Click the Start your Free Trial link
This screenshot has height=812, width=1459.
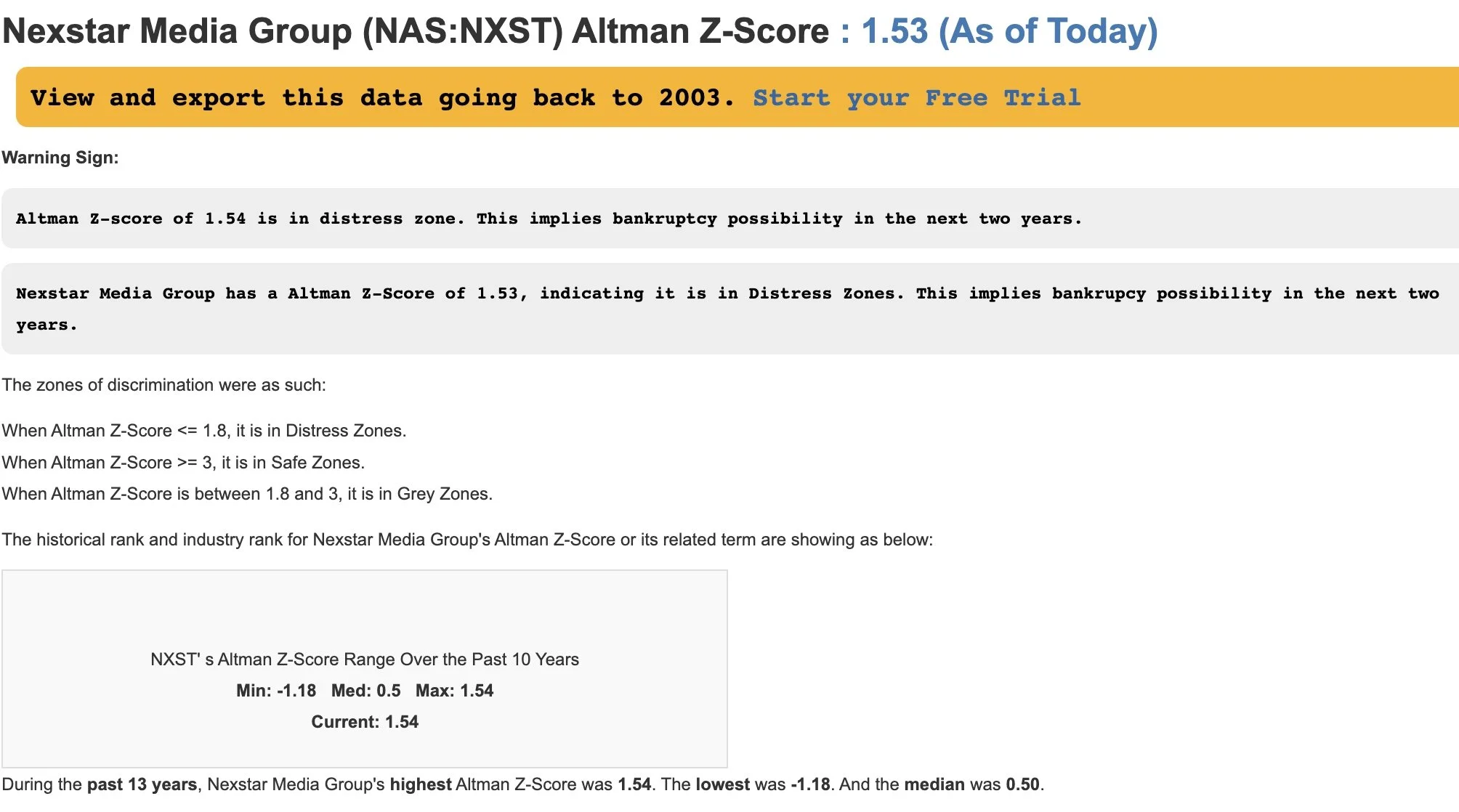click(x=916, y=97)
